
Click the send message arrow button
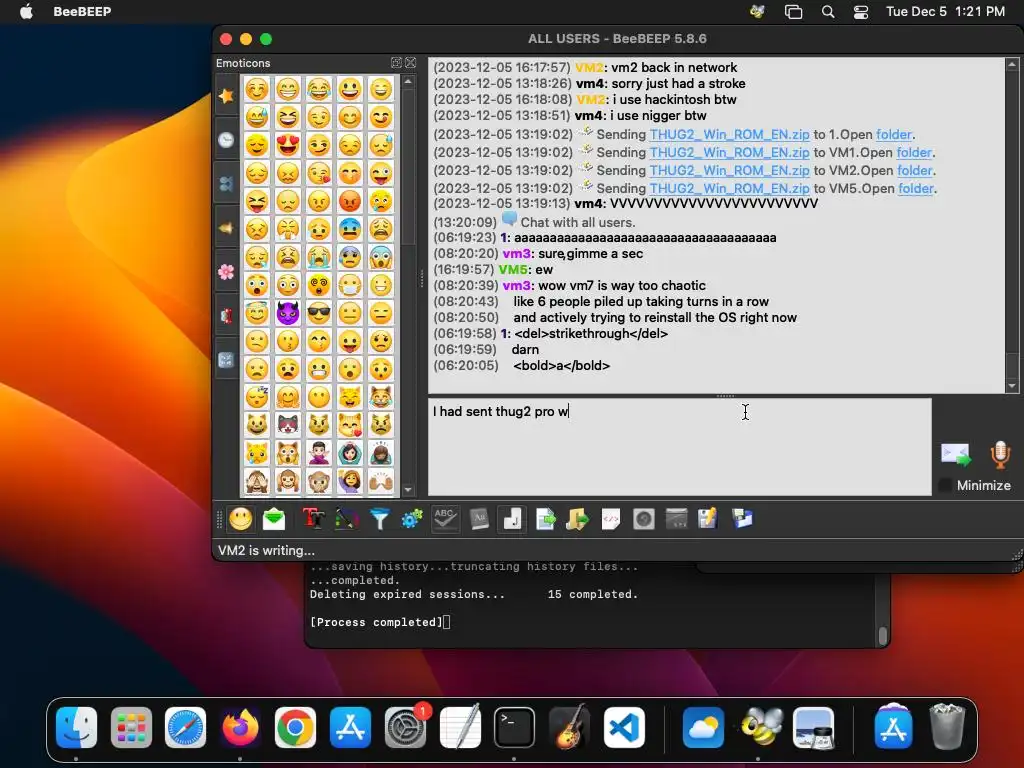(x=956, y=455)
